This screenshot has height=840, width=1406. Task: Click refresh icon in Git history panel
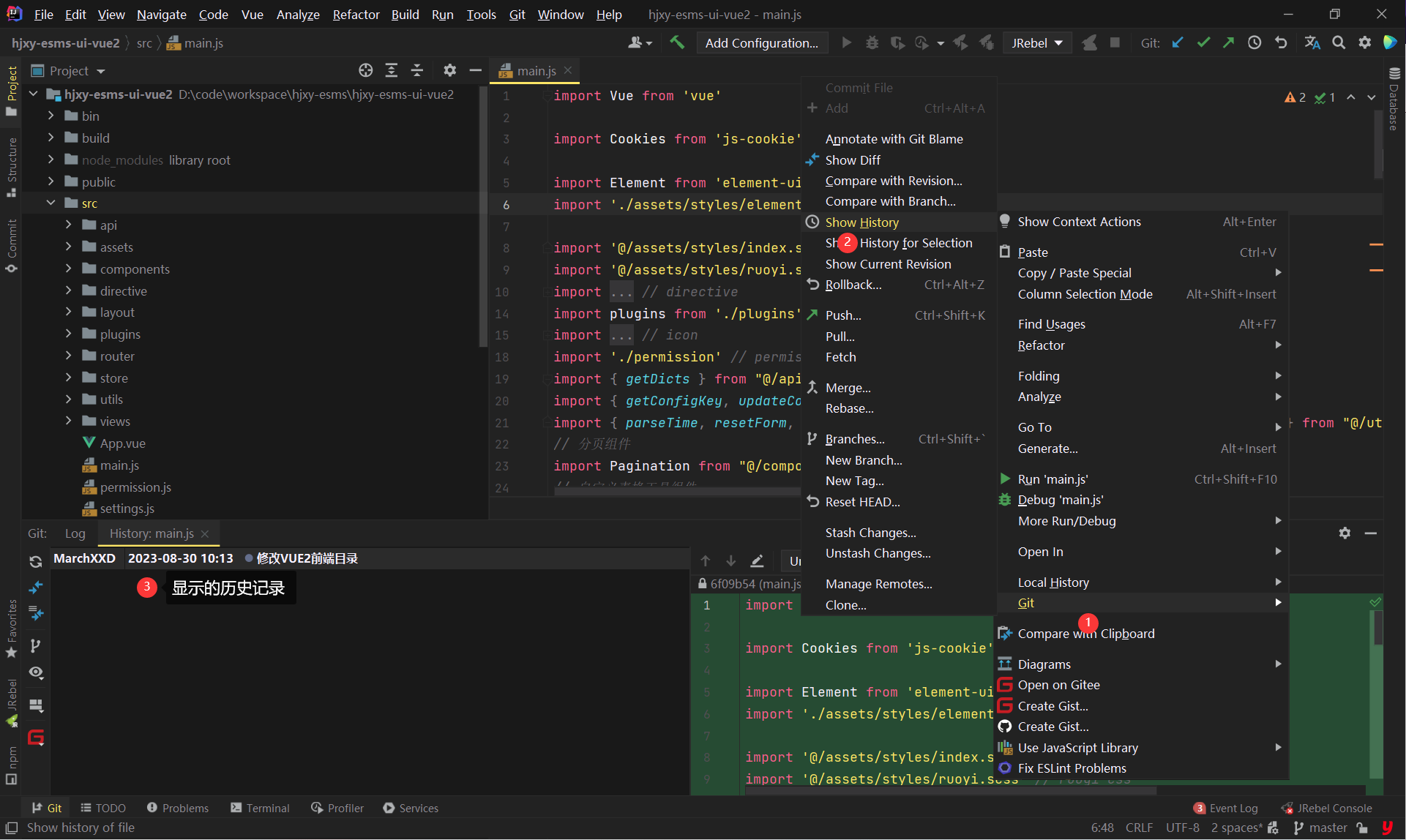(x=35, y=561)
